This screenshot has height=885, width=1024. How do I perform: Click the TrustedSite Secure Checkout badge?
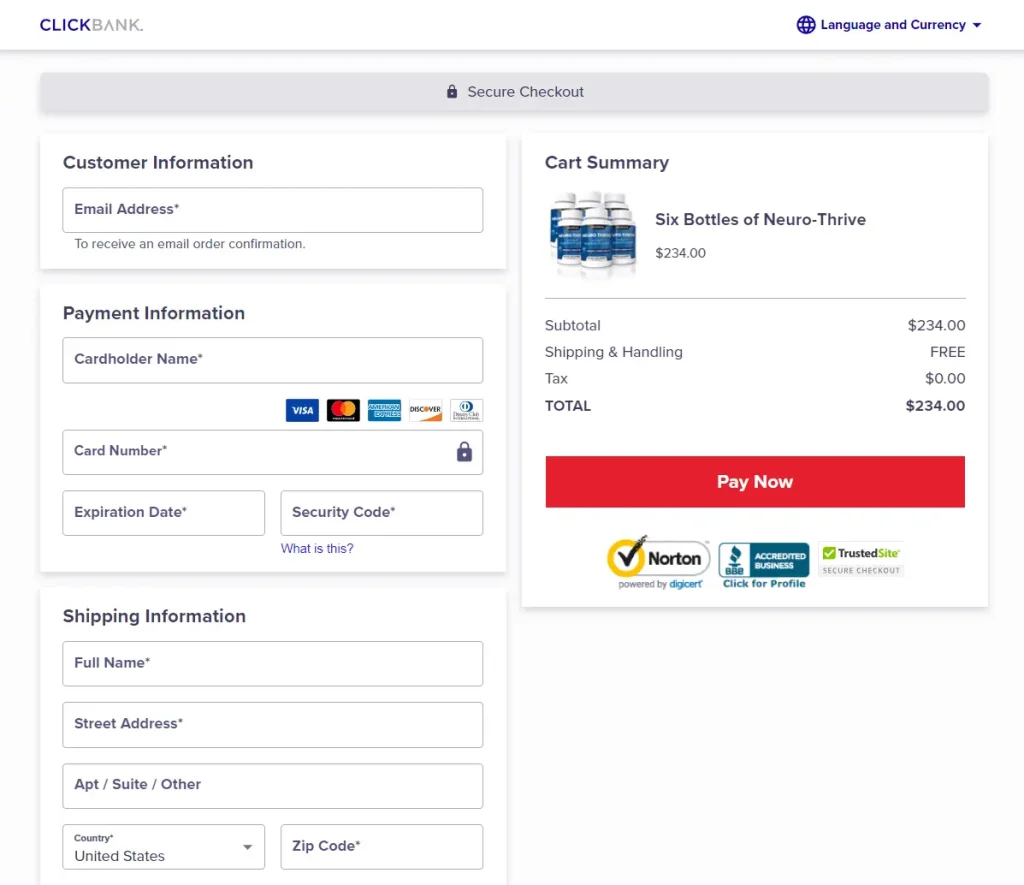coord(859,559)
